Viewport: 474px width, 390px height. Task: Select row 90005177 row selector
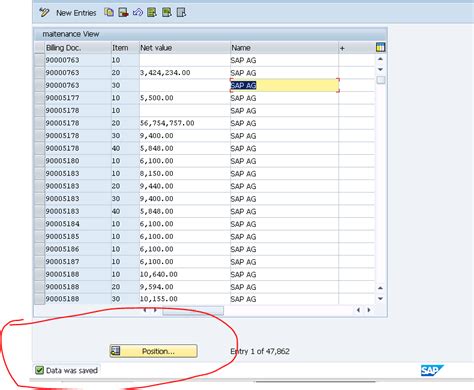[39, 98]
